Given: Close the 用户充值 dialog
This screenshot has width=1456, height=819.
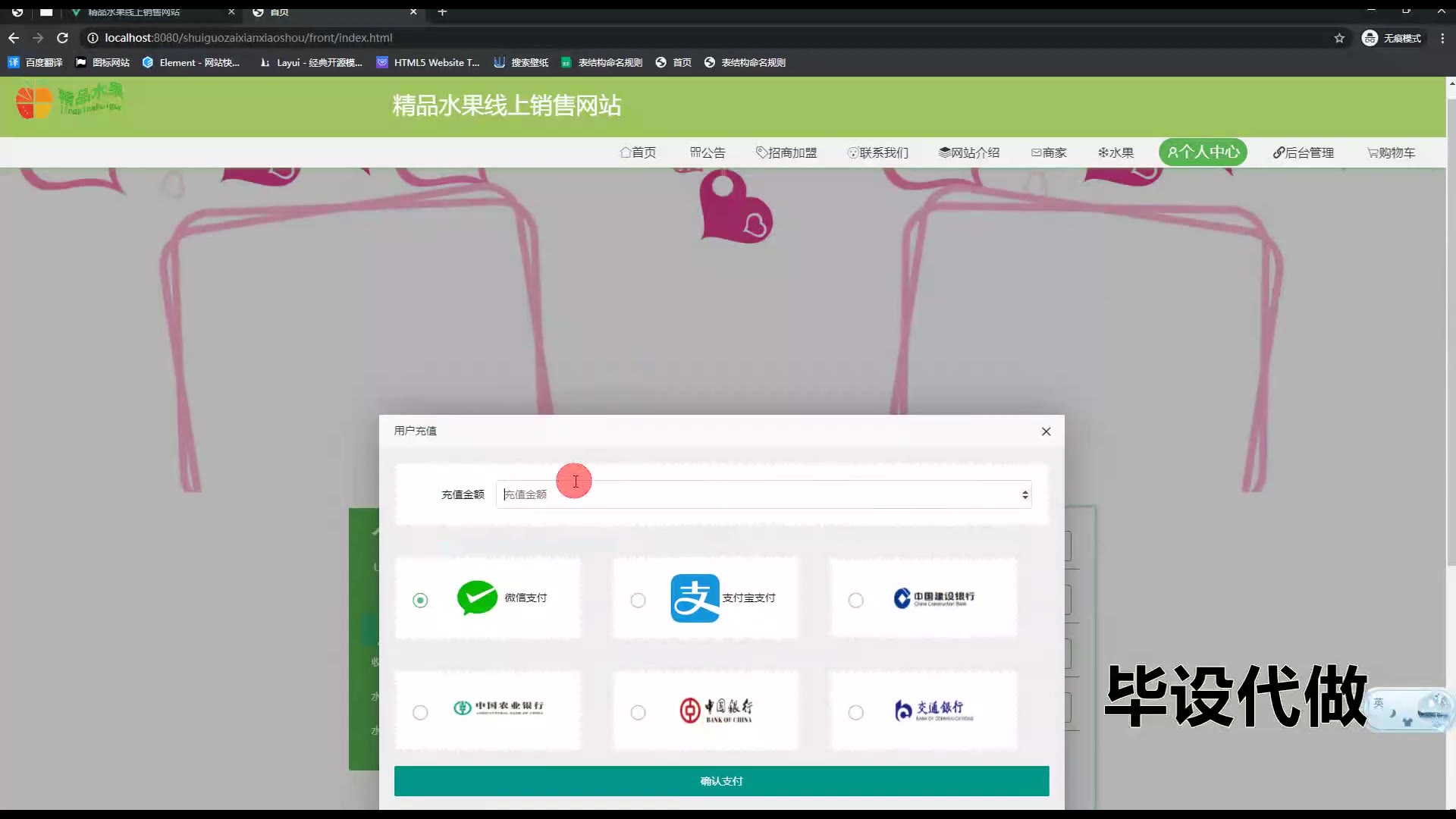Looking at the screenshot, I should point(1046,431).
